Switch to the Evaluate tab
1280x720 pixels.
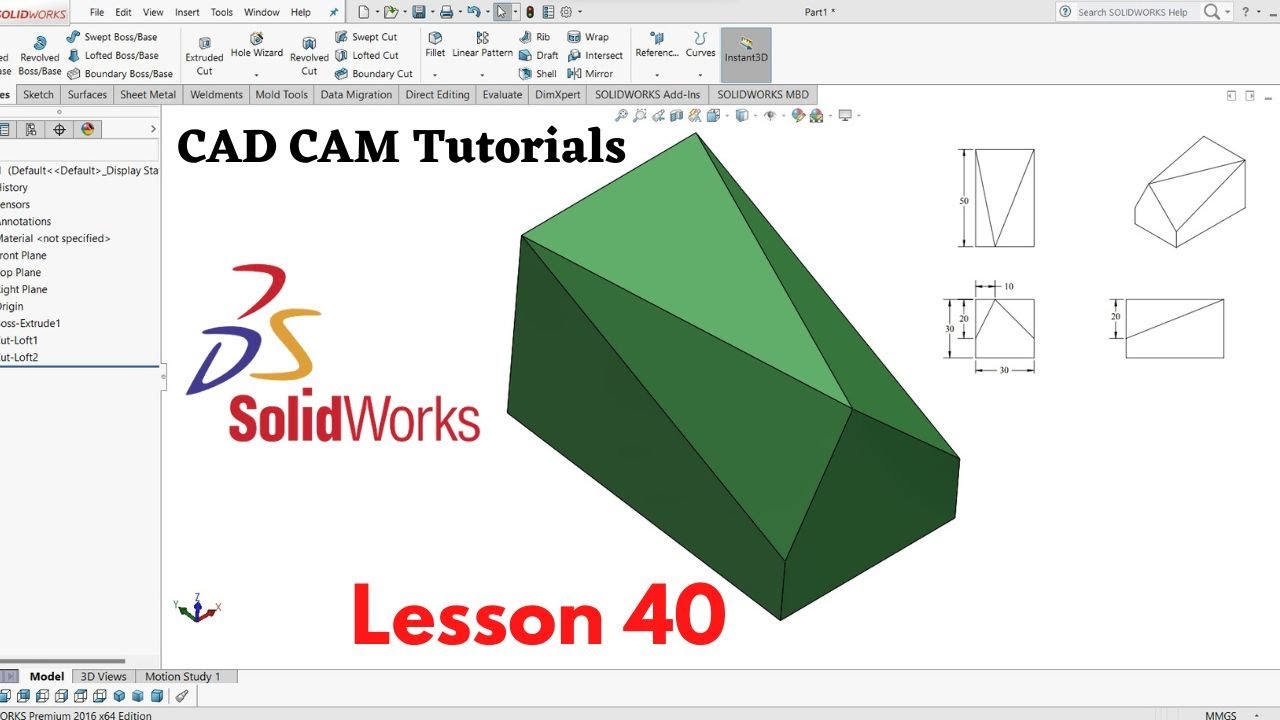pyautogui.click(x=502, y=95)
